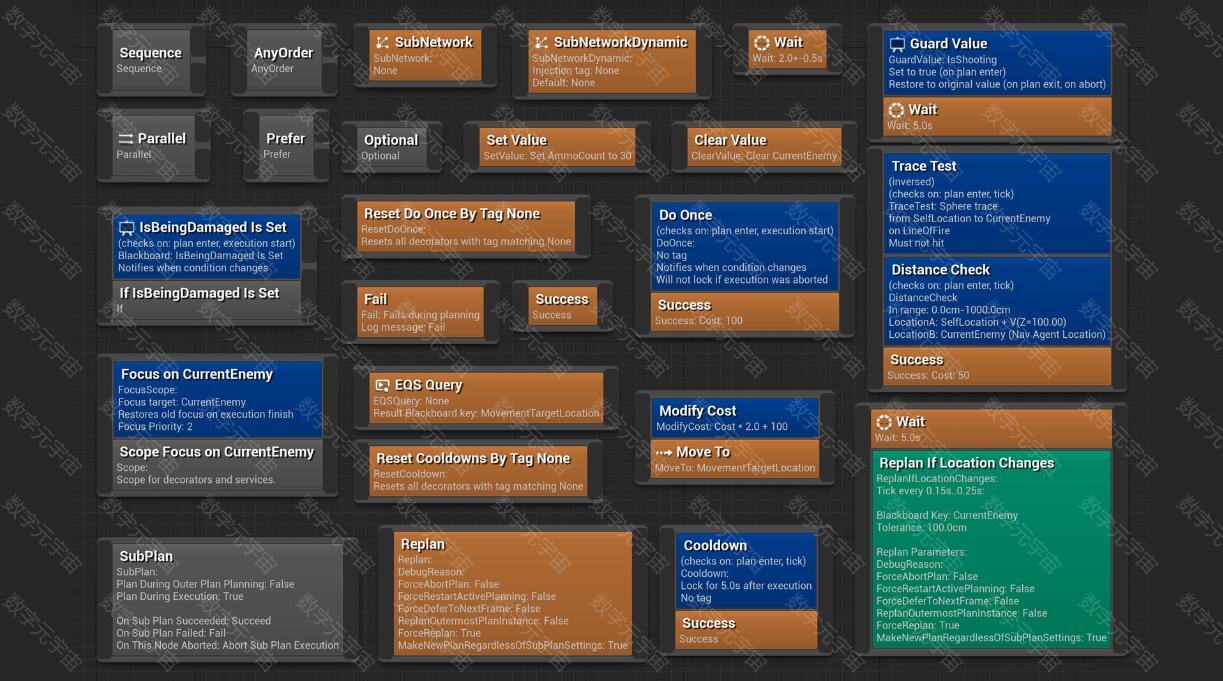Click the SubNetwork node's branch icon
1223x681 pixels.
381,43
